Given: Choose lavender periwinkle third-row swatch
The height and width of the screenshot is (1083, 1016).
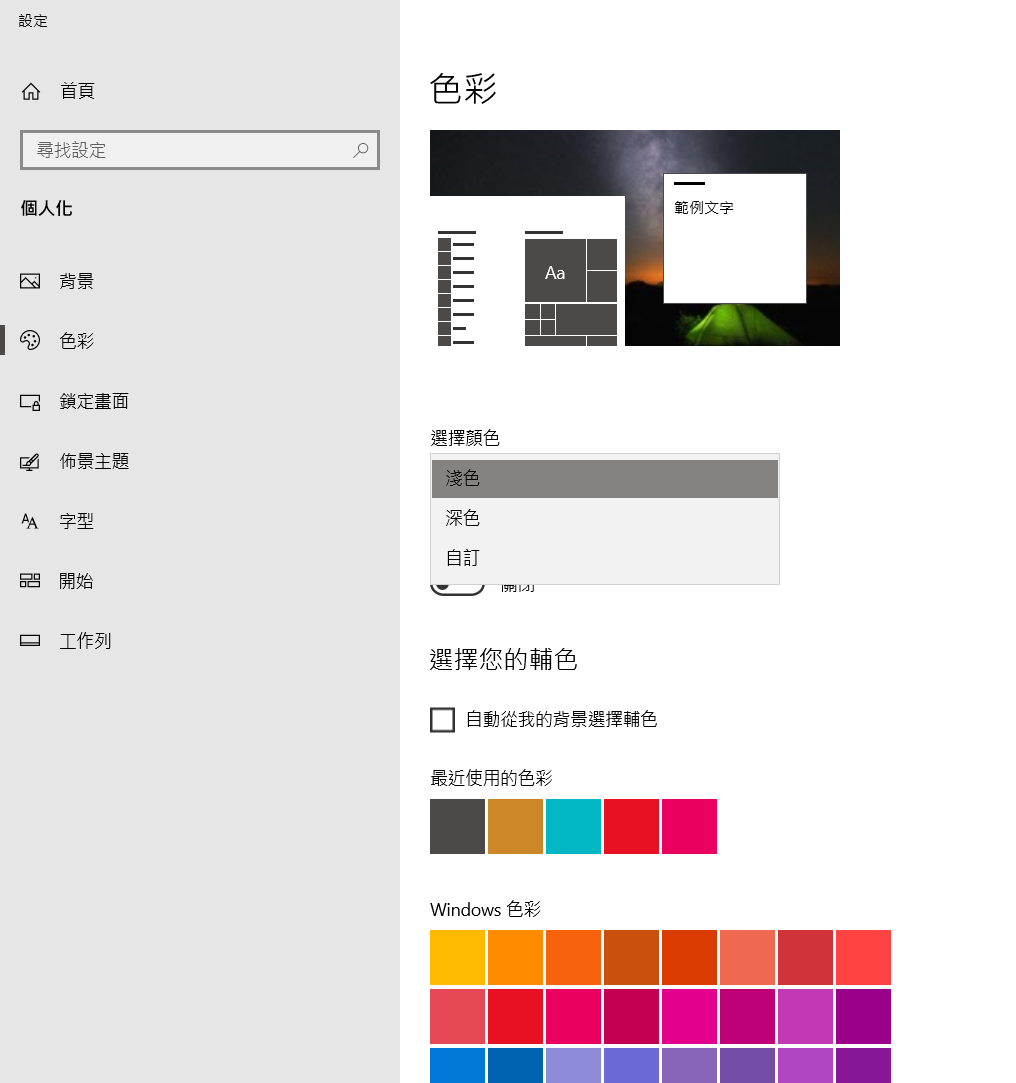Looking at the screenshot, I should click(x=573, y=1066).
